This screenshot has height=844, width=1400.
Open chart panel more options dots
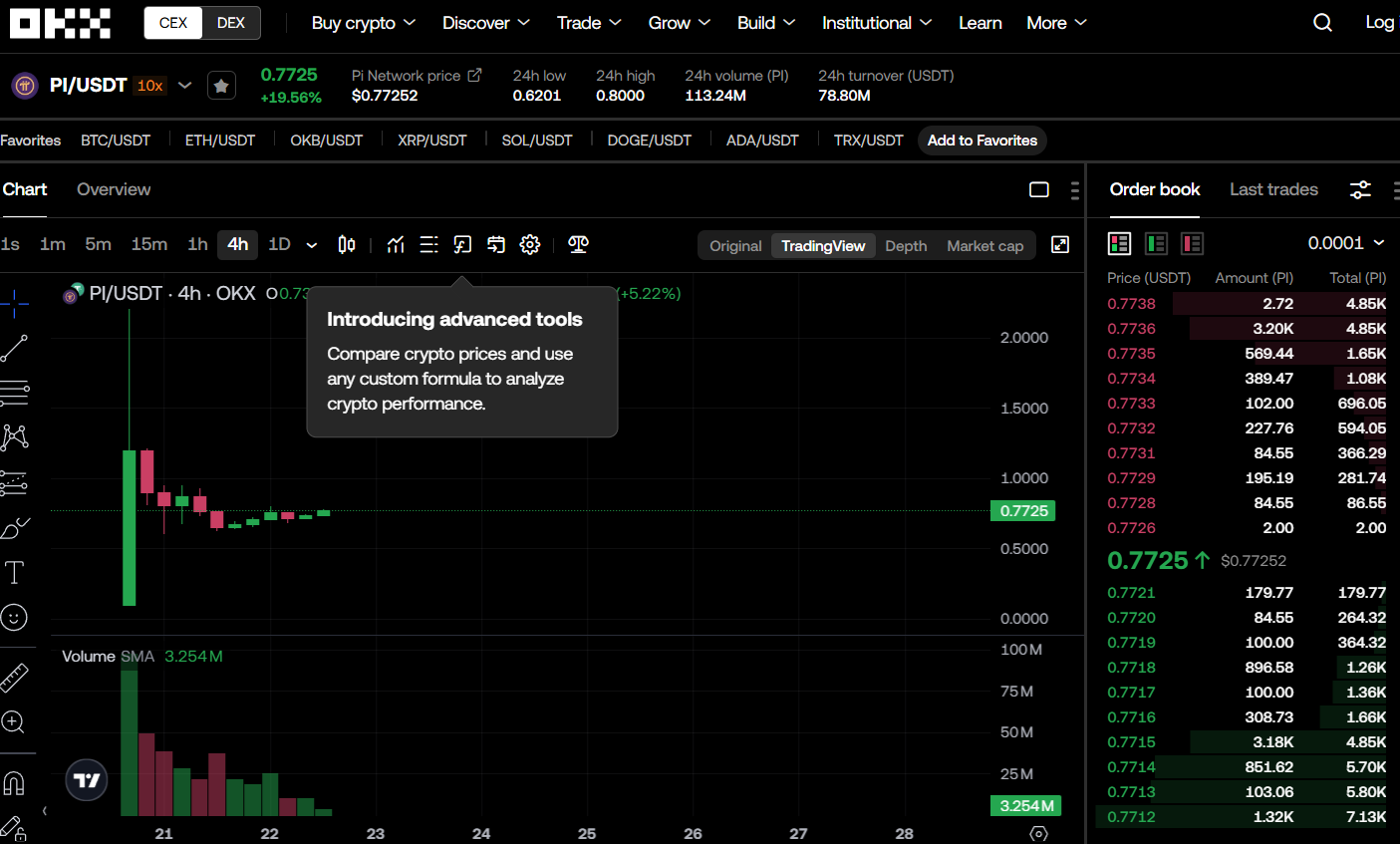click(1074, 190)
